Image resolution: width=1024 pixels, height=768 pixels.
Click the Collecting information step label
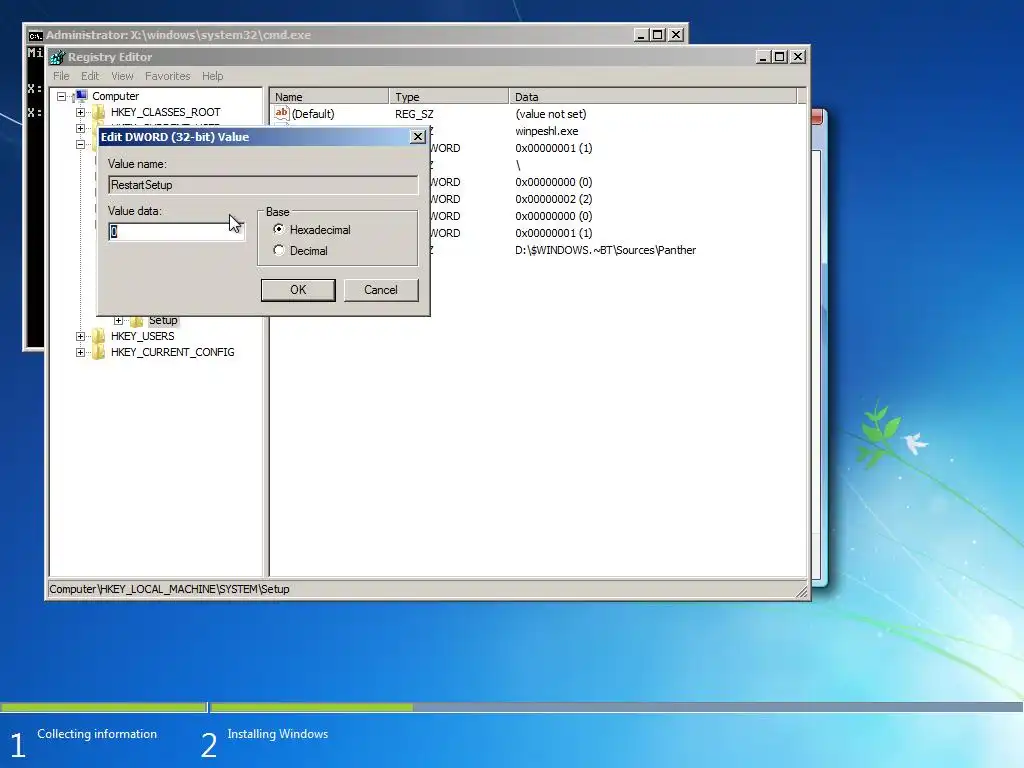(97, 734)
